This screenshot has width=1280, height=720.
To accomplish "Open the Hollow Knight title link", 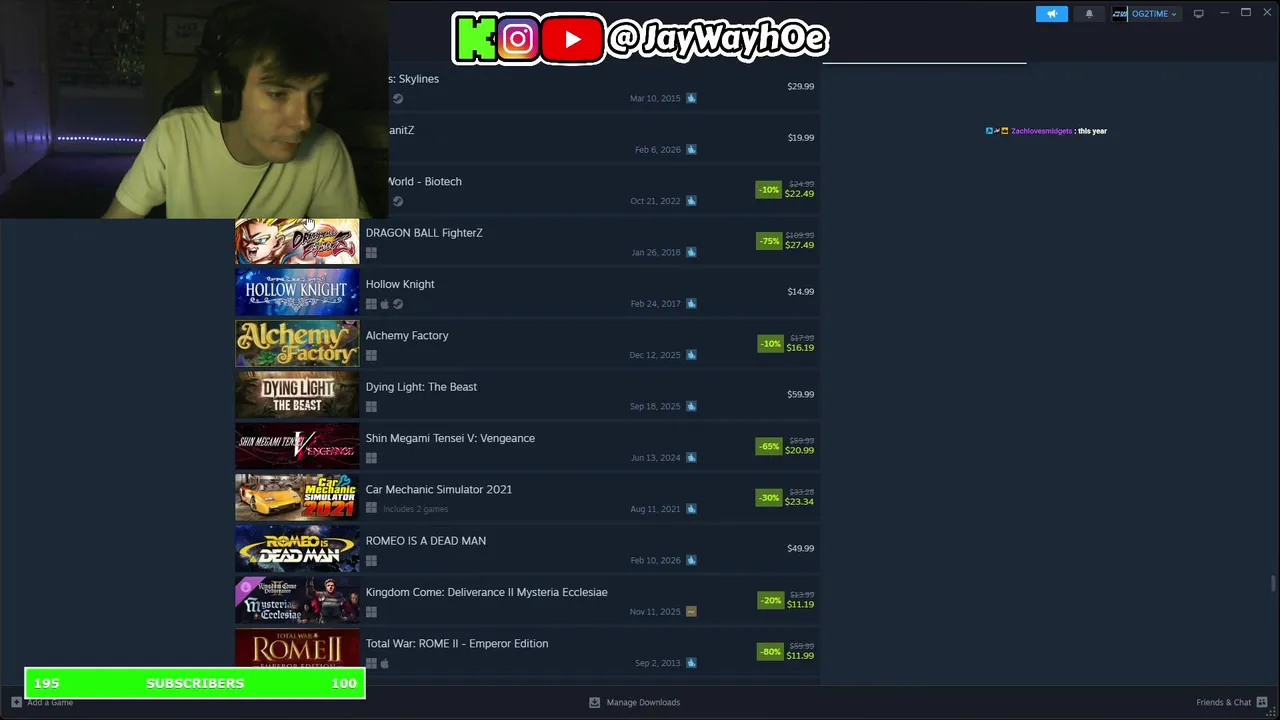I will point(400,284).
